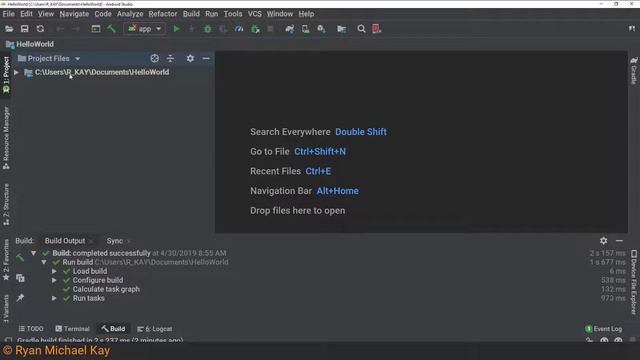The height and width of the screenshot is (360, 640).
Task: Click the Search Everywhere magnifier icon
Action: coord(361,29)
